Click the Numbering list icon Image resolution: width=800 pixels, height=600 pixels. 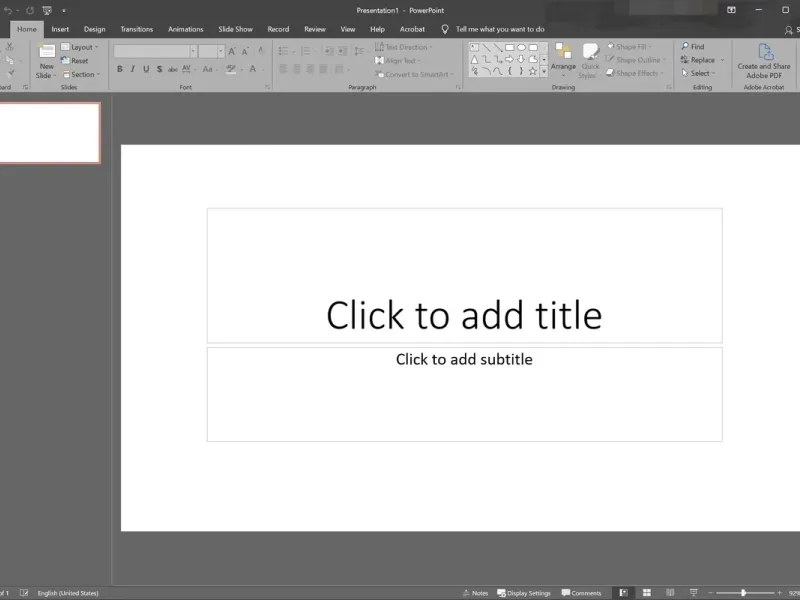306,51
